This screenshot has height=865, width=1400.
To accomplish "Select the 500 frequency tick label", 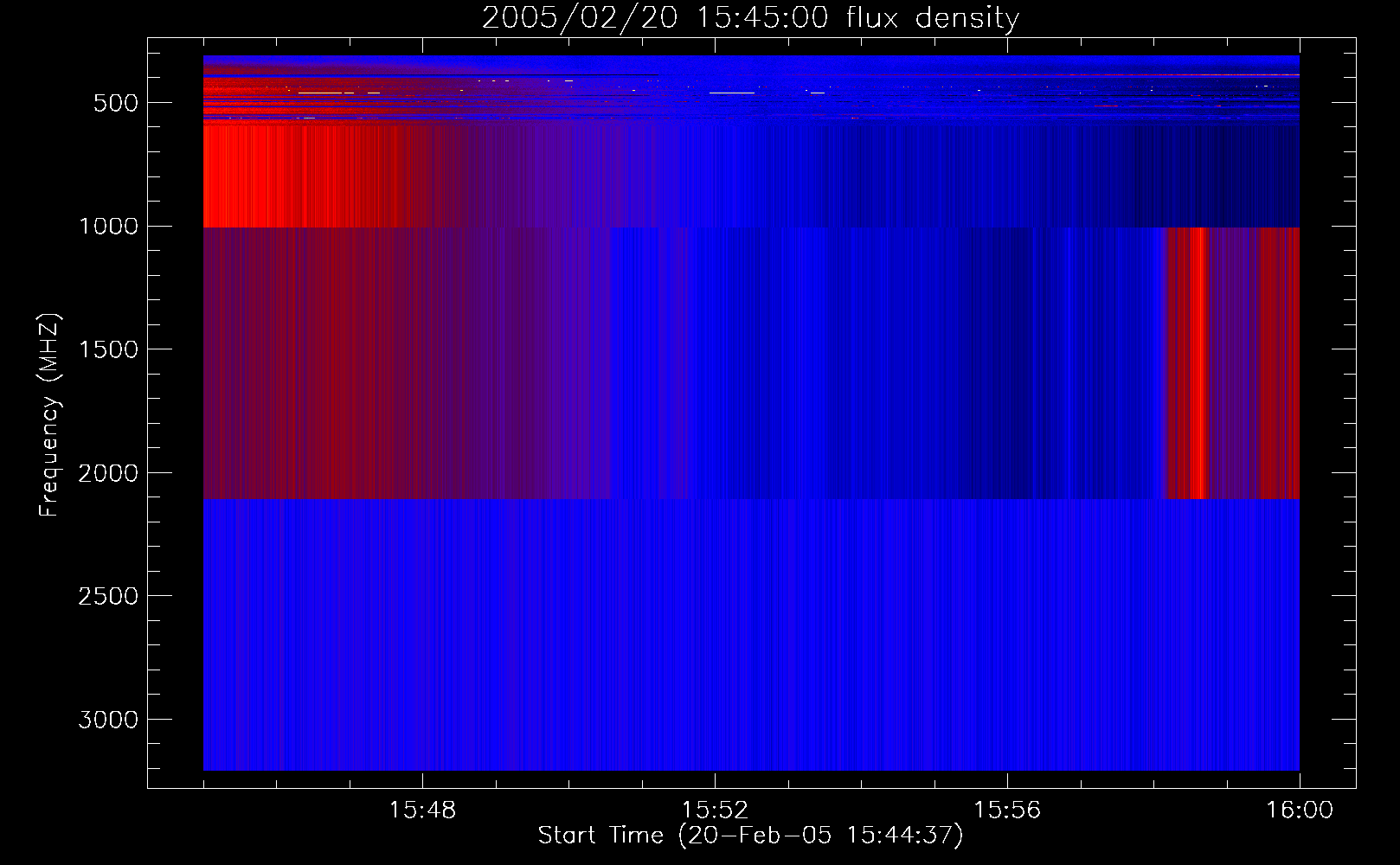I will pos(116,103).
